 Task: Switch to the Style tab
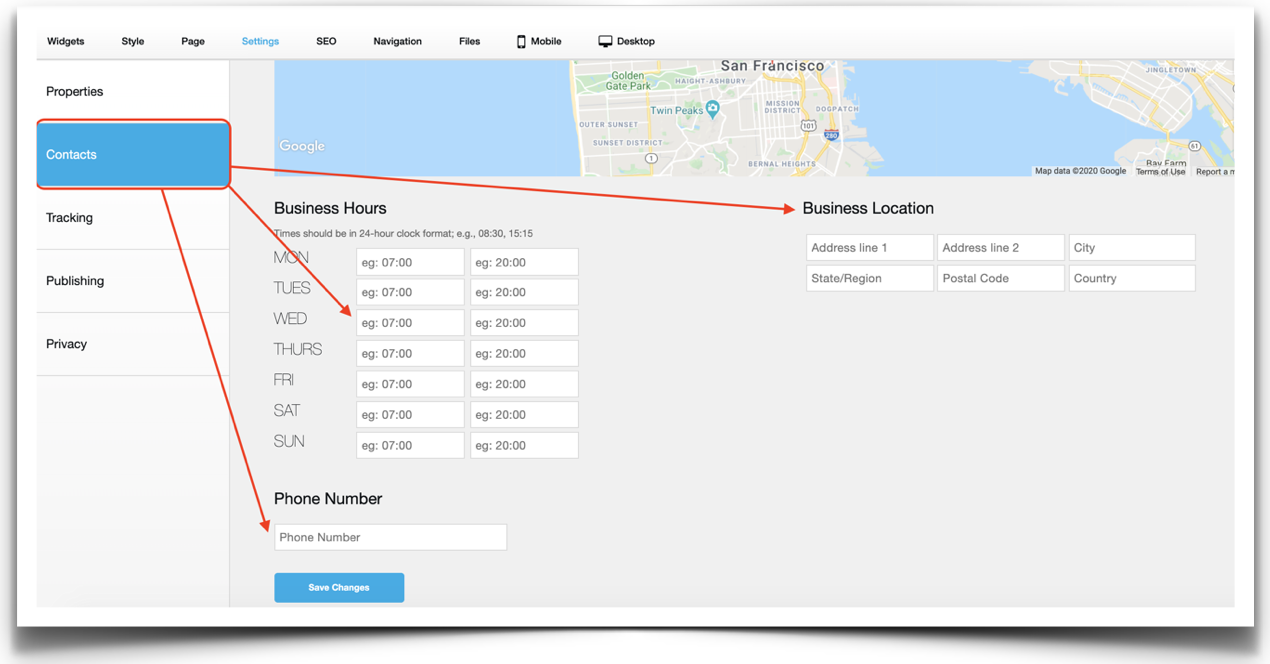coord(133,42)
